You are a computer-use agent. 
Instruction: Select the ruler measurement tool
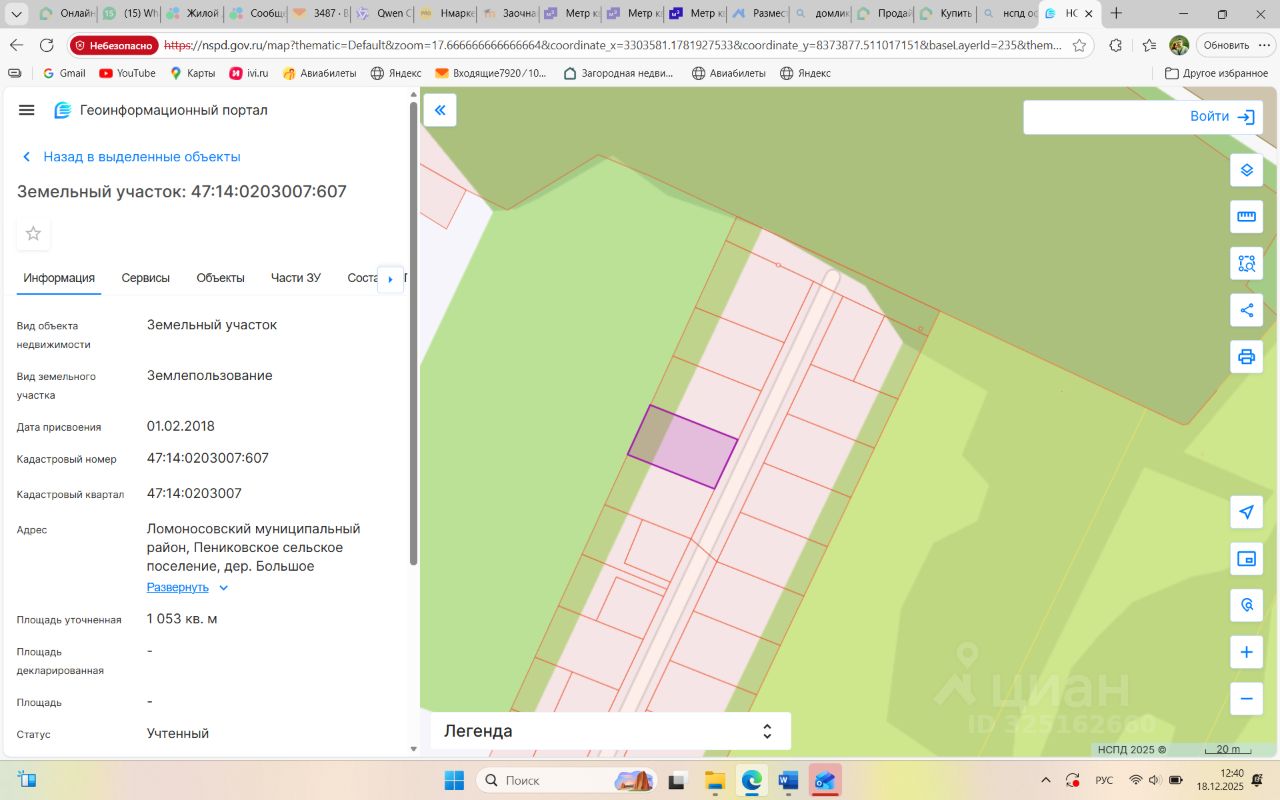click(x=1246, y=216)
